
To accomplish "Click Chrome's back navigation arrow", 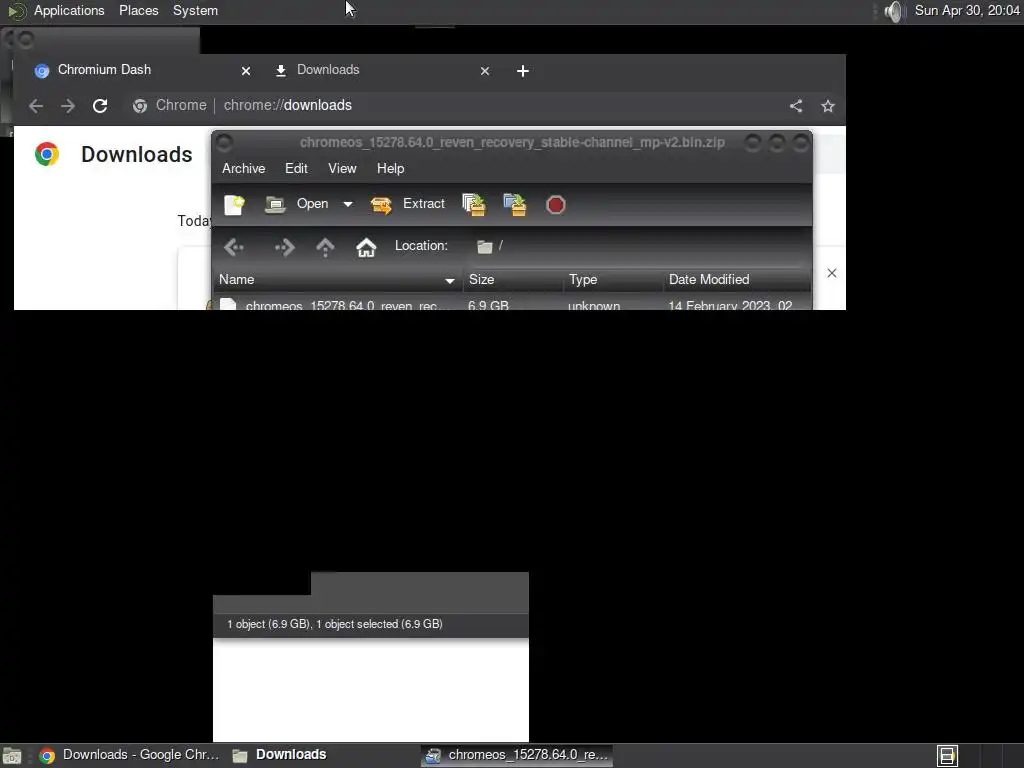I will click(x=36, y=106).
